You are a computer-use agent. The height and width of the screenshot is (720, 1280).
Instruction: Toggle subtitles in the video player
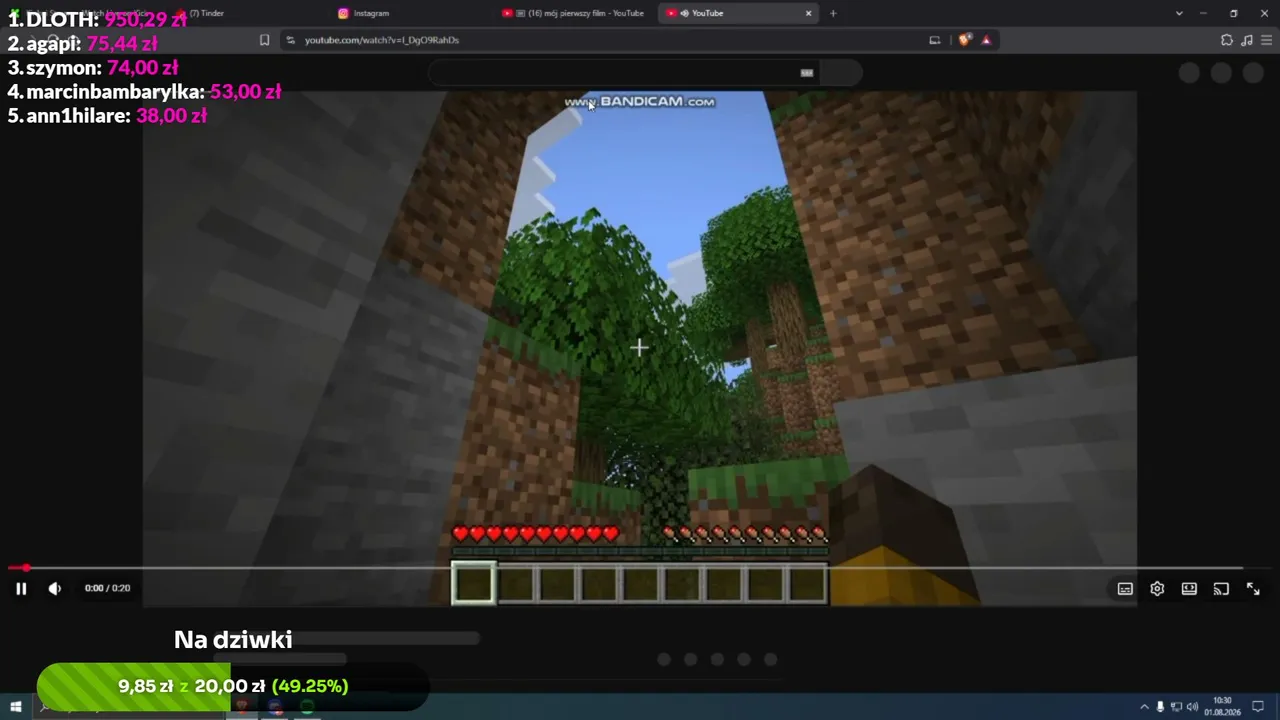tap(1125, 589)
